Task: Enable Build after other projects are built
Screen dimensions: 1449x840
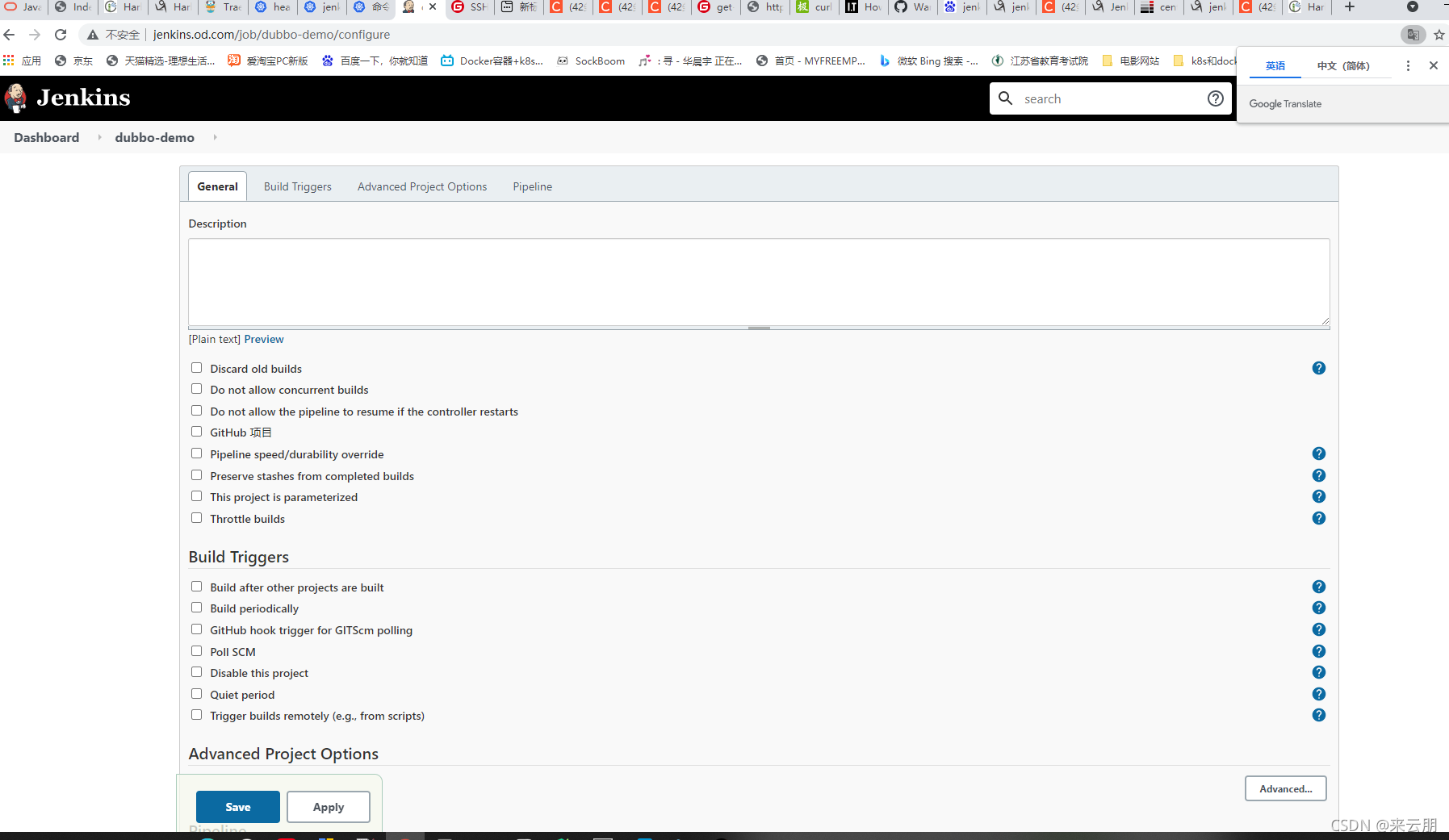Action: click(x=196, y=587)
